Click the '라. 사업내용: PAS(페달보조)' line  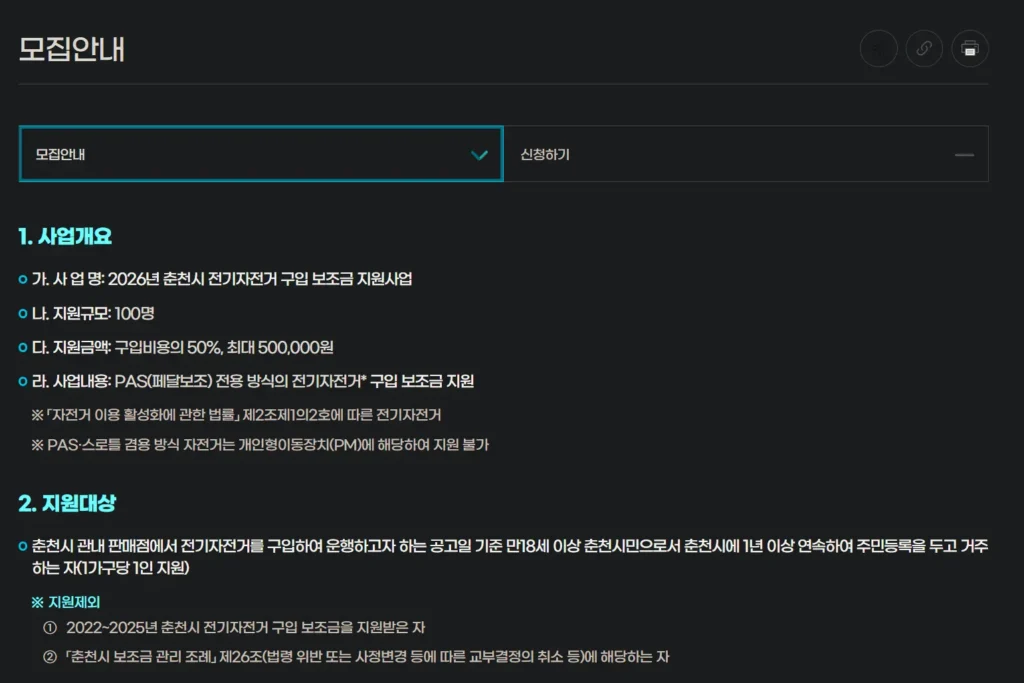pyautogui.click(x=246, y=381)
